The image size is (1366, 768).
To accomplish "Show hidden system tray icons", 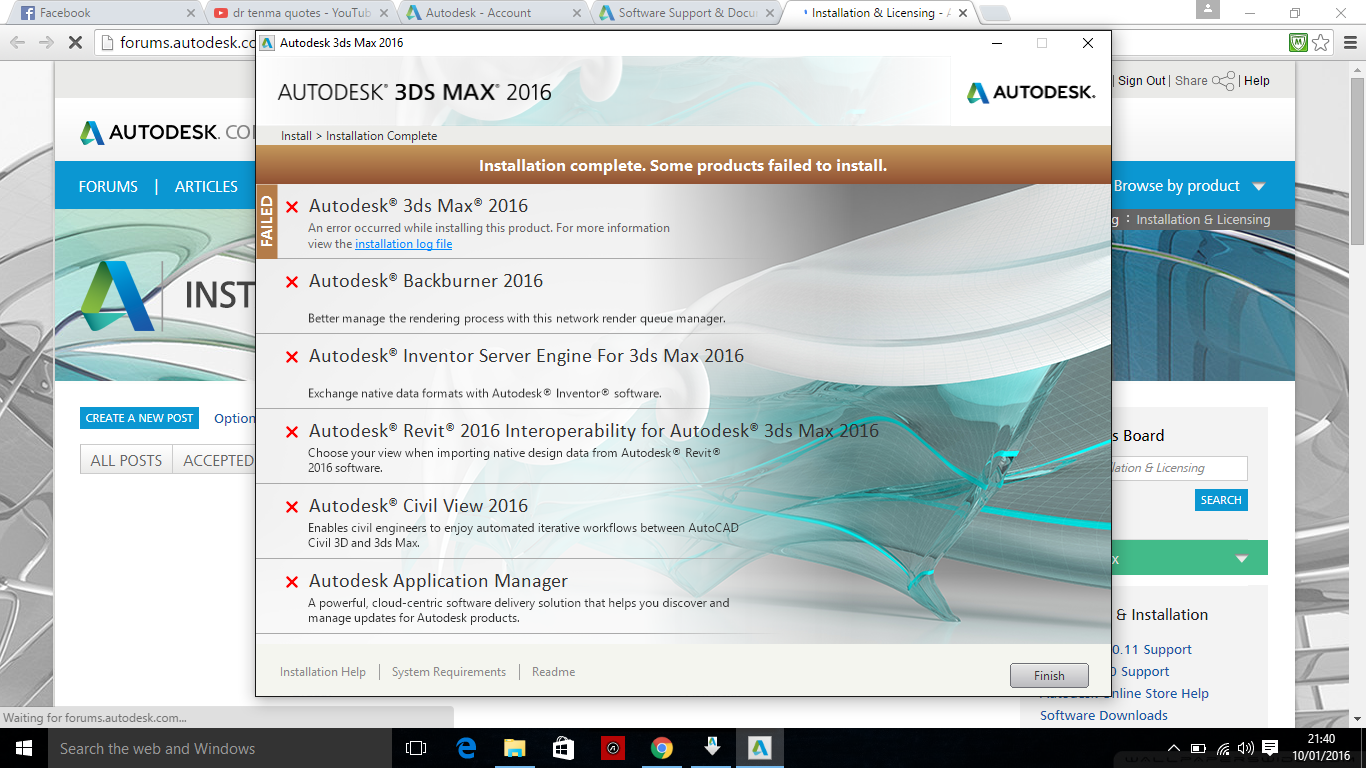I will (x=1175, y=748).
